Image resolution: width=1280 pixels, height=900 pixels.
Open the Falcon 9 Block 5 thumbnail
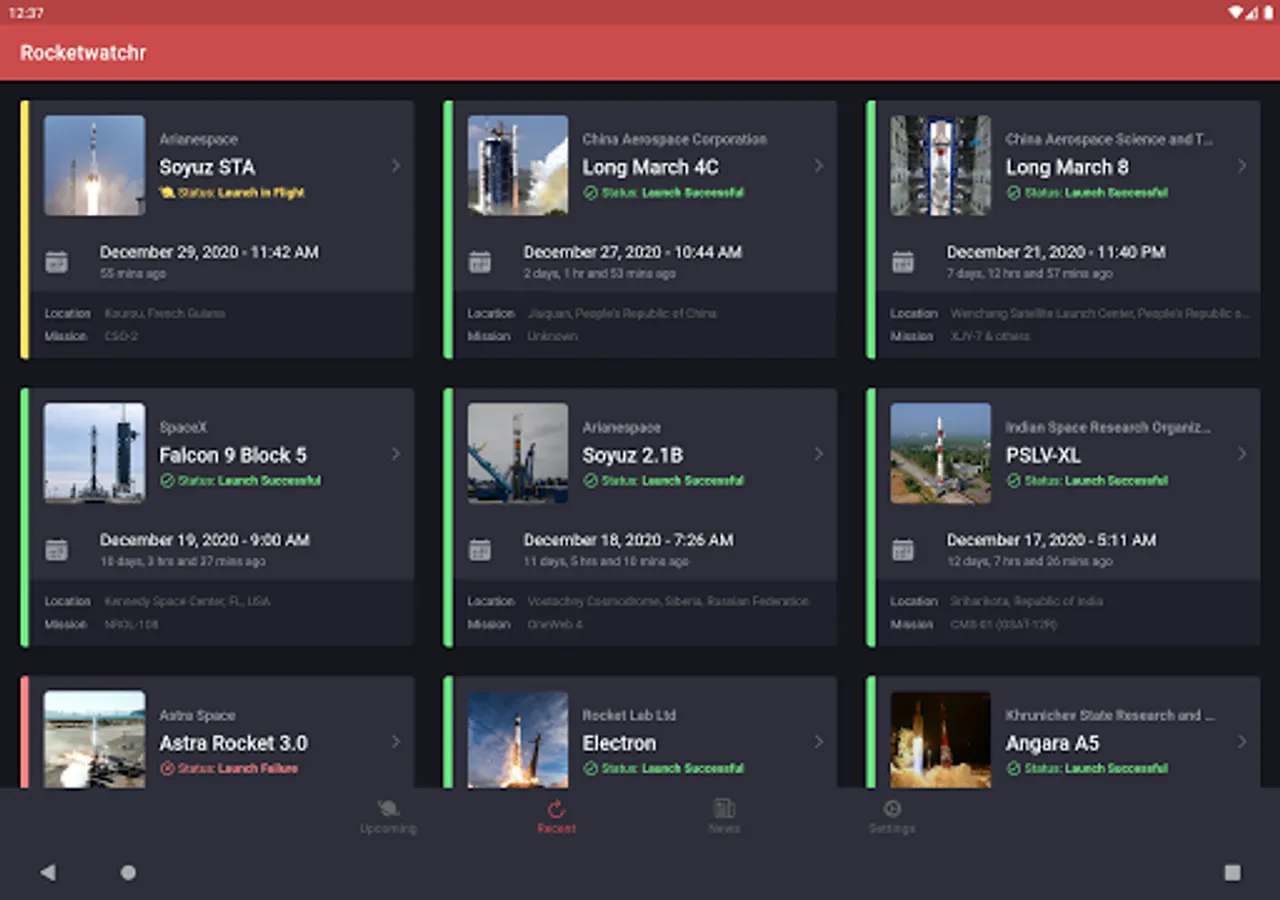click(x=94, y=453)
